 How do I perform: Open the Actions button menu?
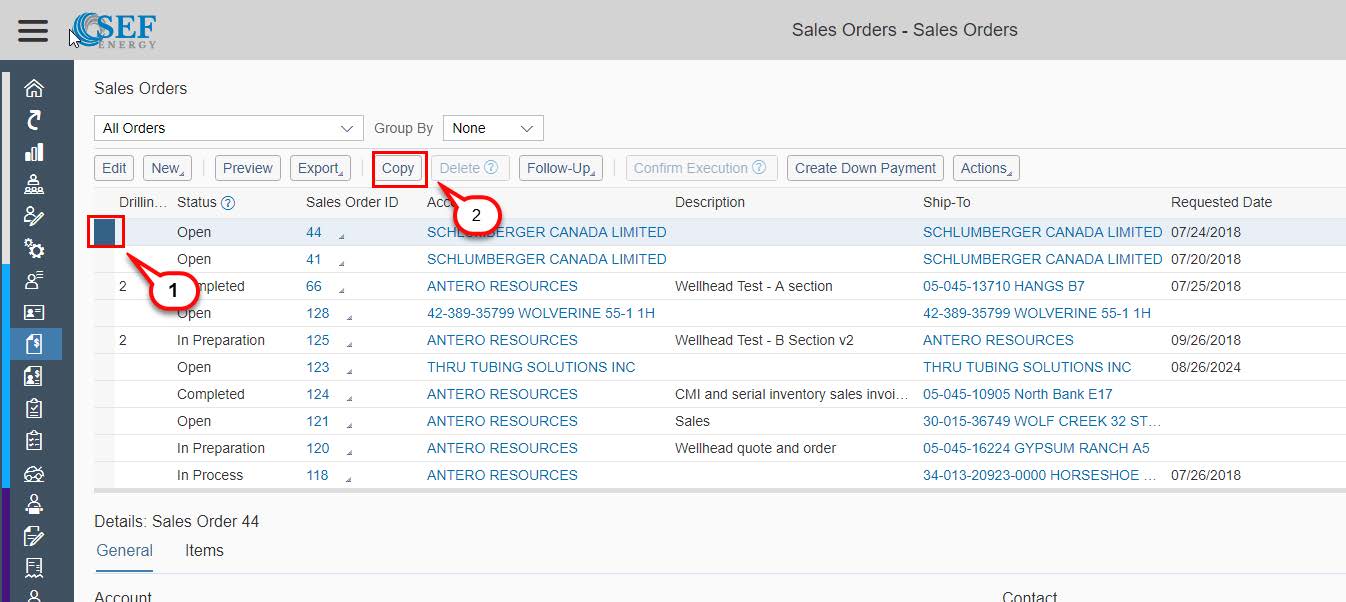(986, 168)
